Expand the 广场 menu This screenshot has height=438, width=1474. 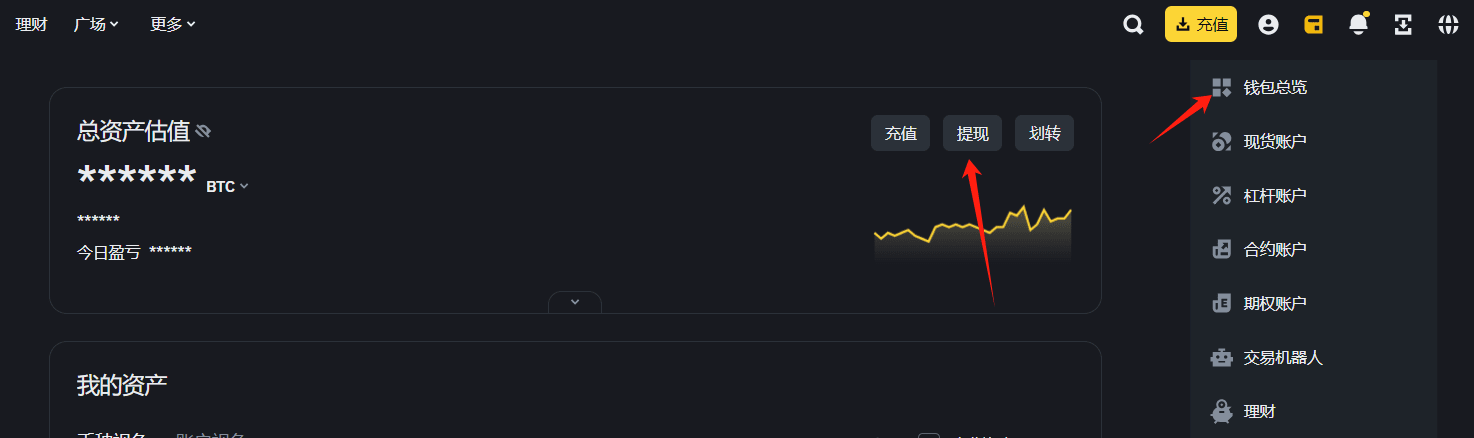(x=96, y=24)
